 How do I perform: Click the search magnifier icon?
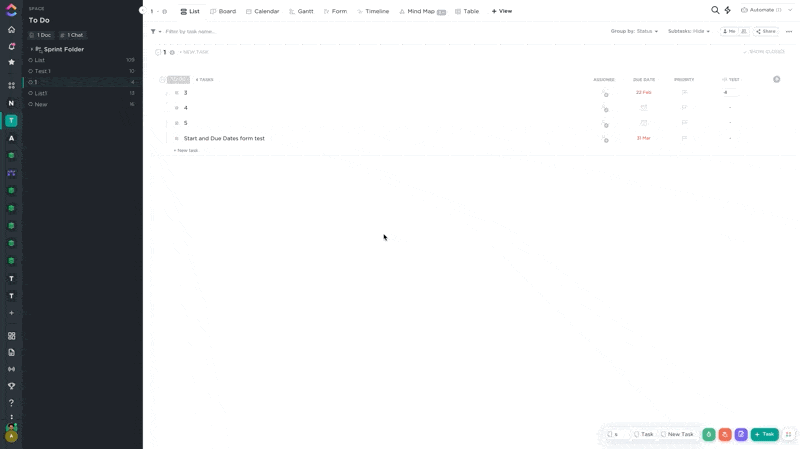(x=715, y=10)
